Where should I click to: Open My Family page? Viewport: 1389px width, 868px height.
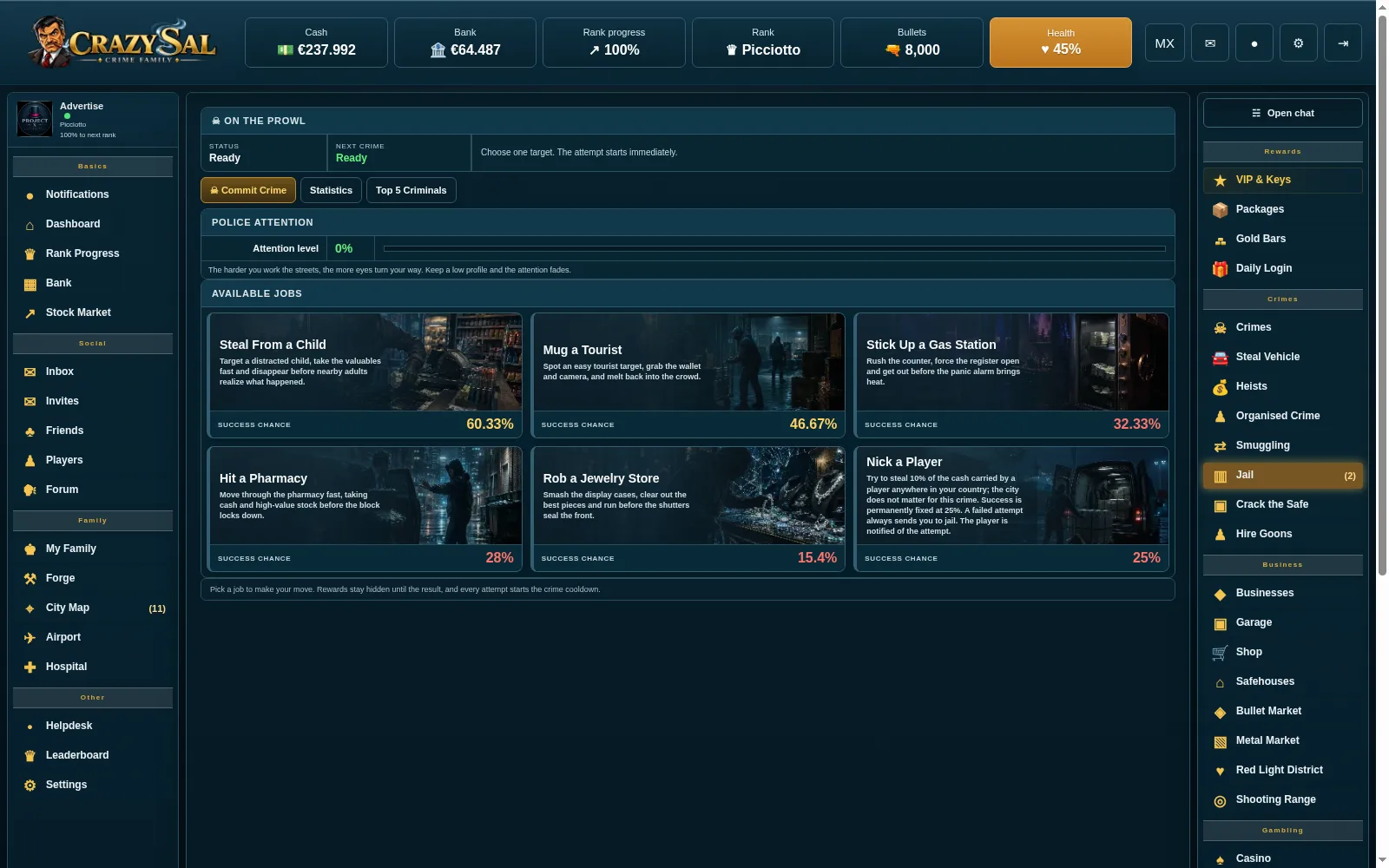(x=93, y=549)
